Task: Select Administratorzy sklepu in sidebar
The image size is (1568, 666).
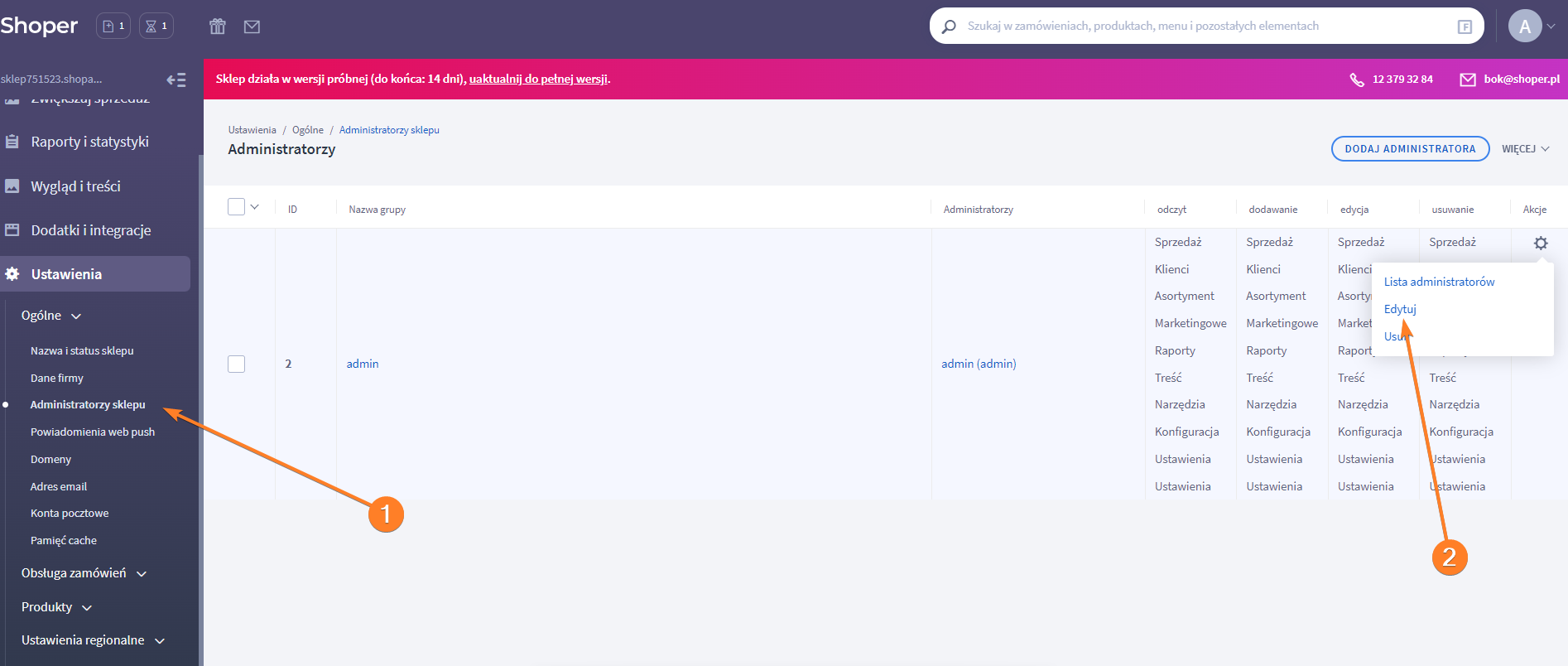Action: [88, 404]
